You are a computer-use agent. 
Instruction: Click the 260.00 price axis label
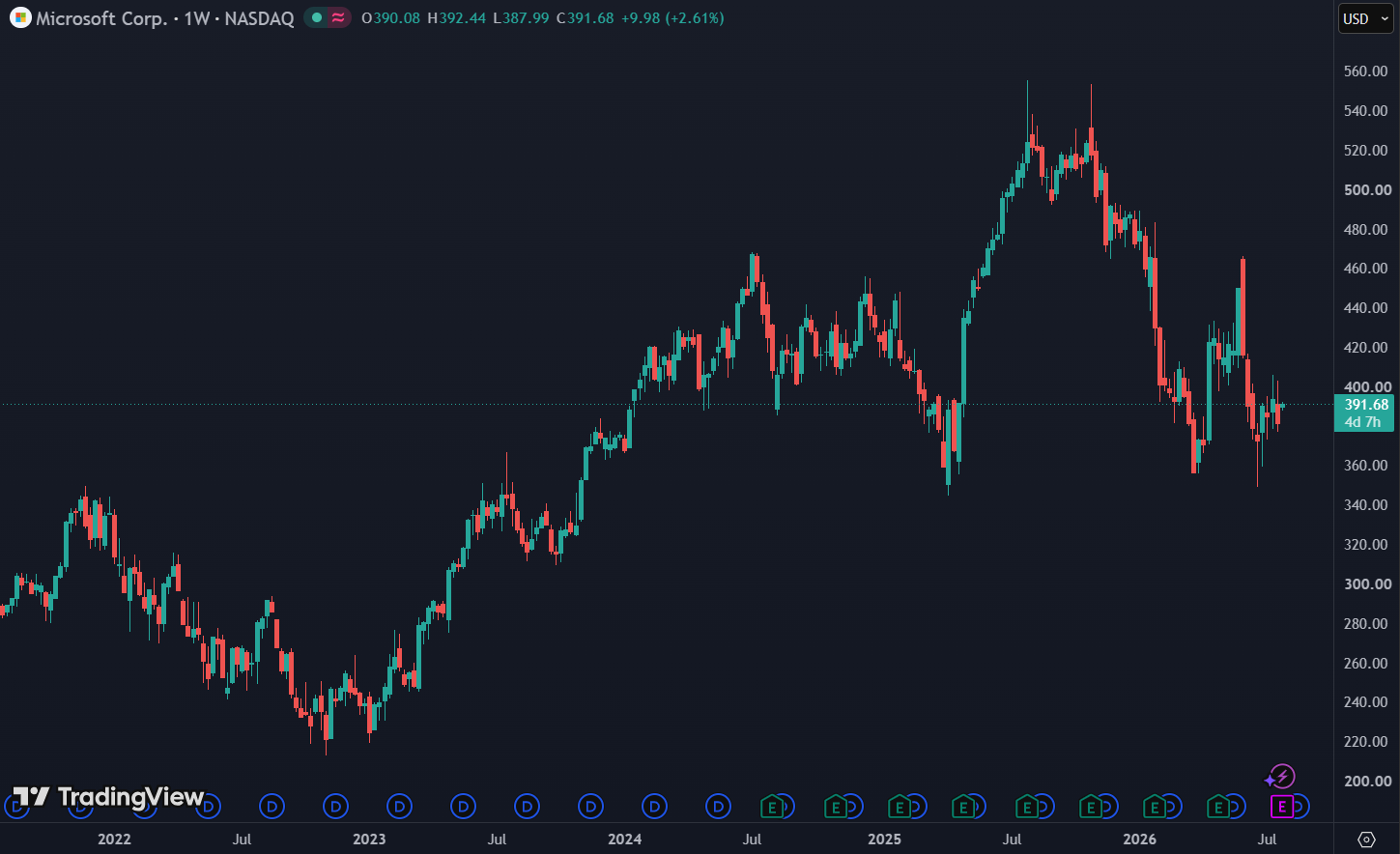click(1366, 664)
